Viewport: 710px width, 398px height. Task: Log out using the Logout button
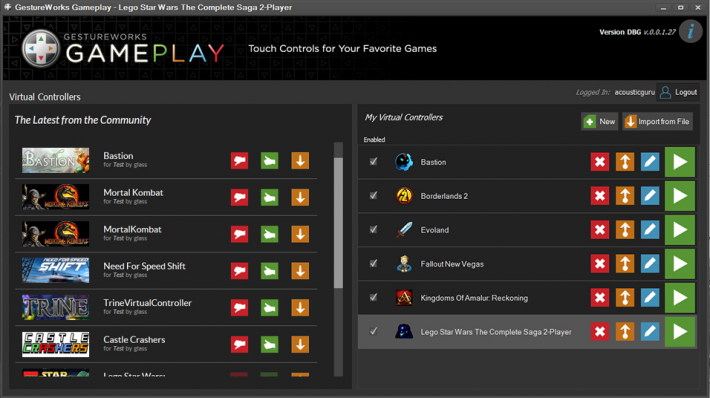(678, 92)
